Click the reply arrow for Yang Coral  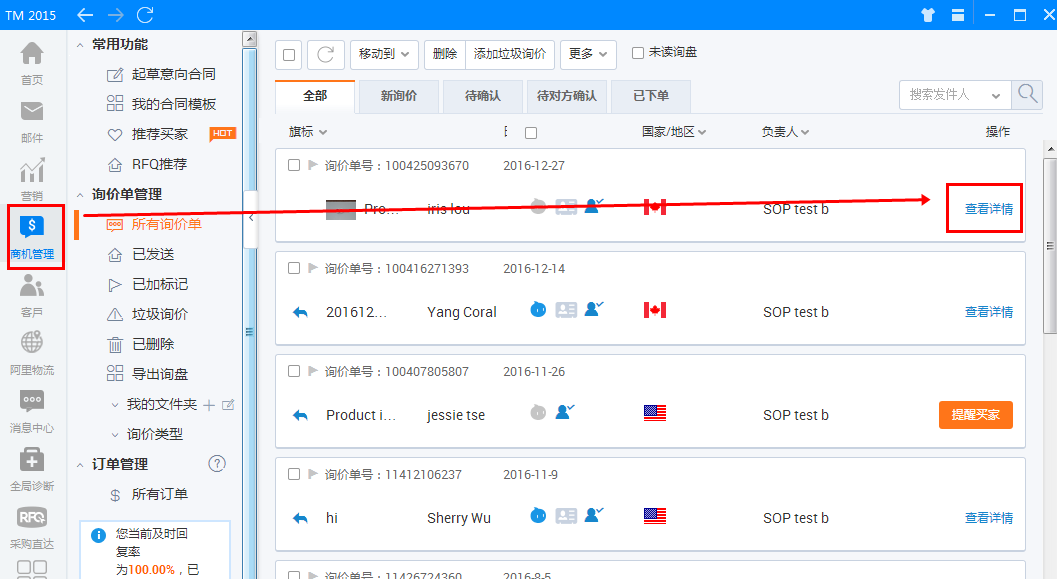pos(301,312)
